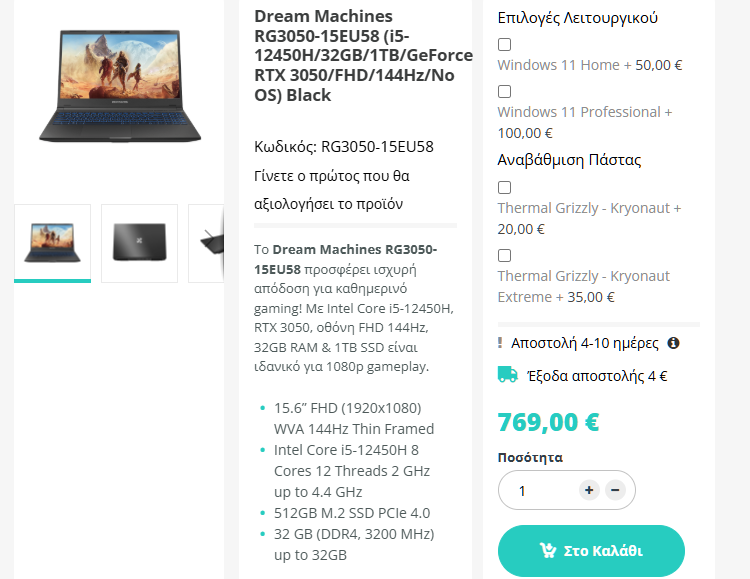This screenshot has height=579, width=750.
Task: Select the partially visible third thumbnail
Action: [206, 244]
